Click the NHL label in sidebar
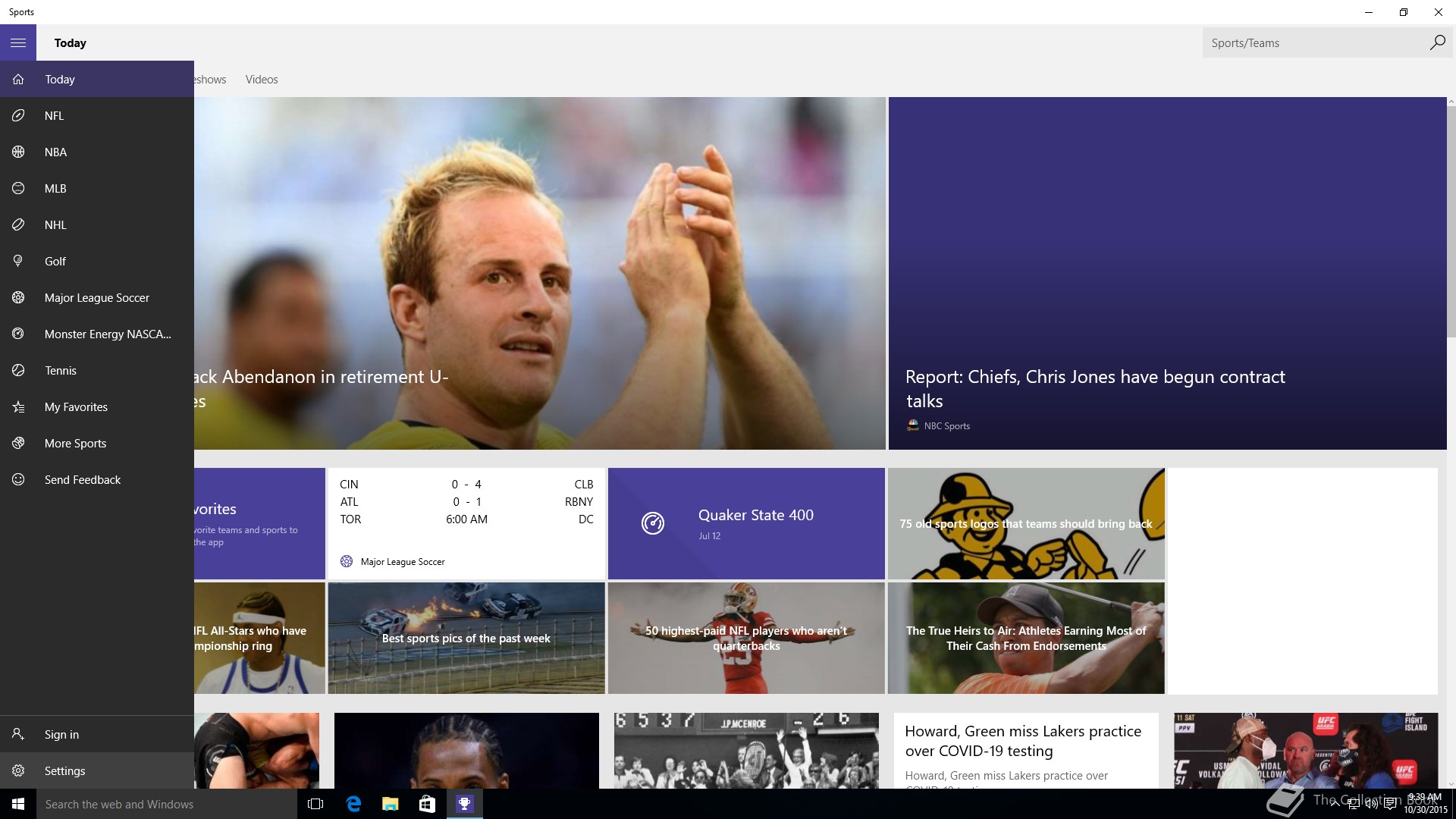Image resolution: width=1456 pixels, height=819 pixels. 55,224
